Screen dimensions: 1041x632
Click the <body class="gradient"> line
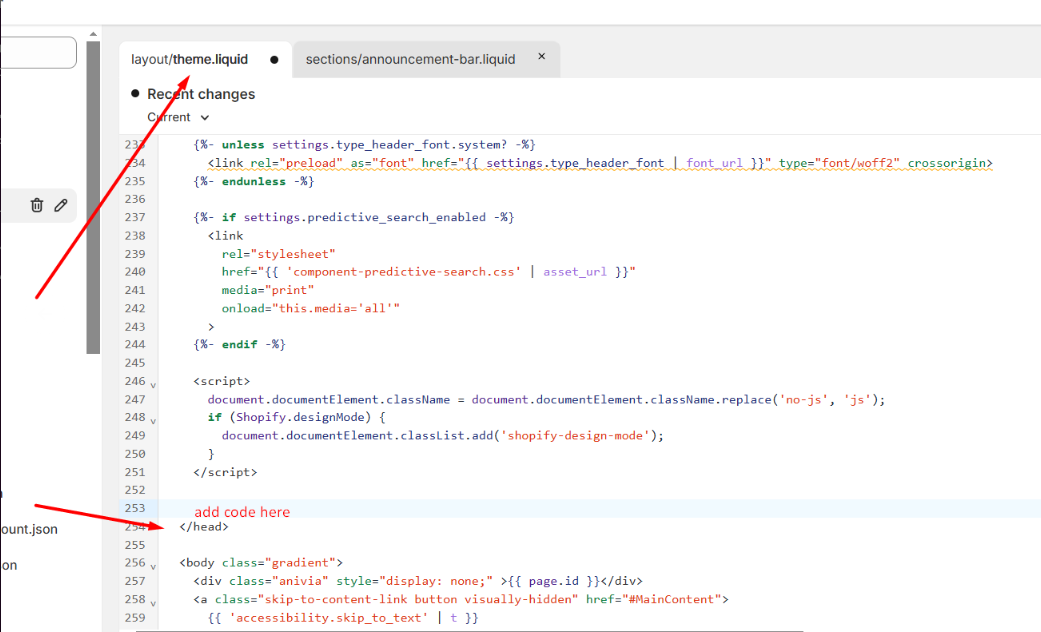point(261,563)
